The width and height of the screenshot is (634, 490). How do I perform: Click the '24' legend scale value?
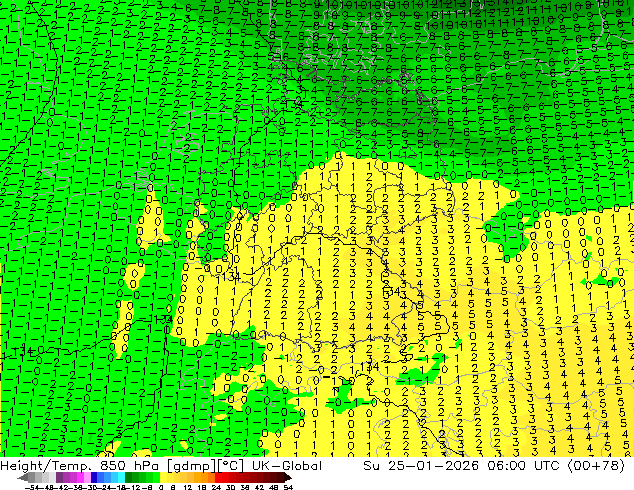click(216, 487)
